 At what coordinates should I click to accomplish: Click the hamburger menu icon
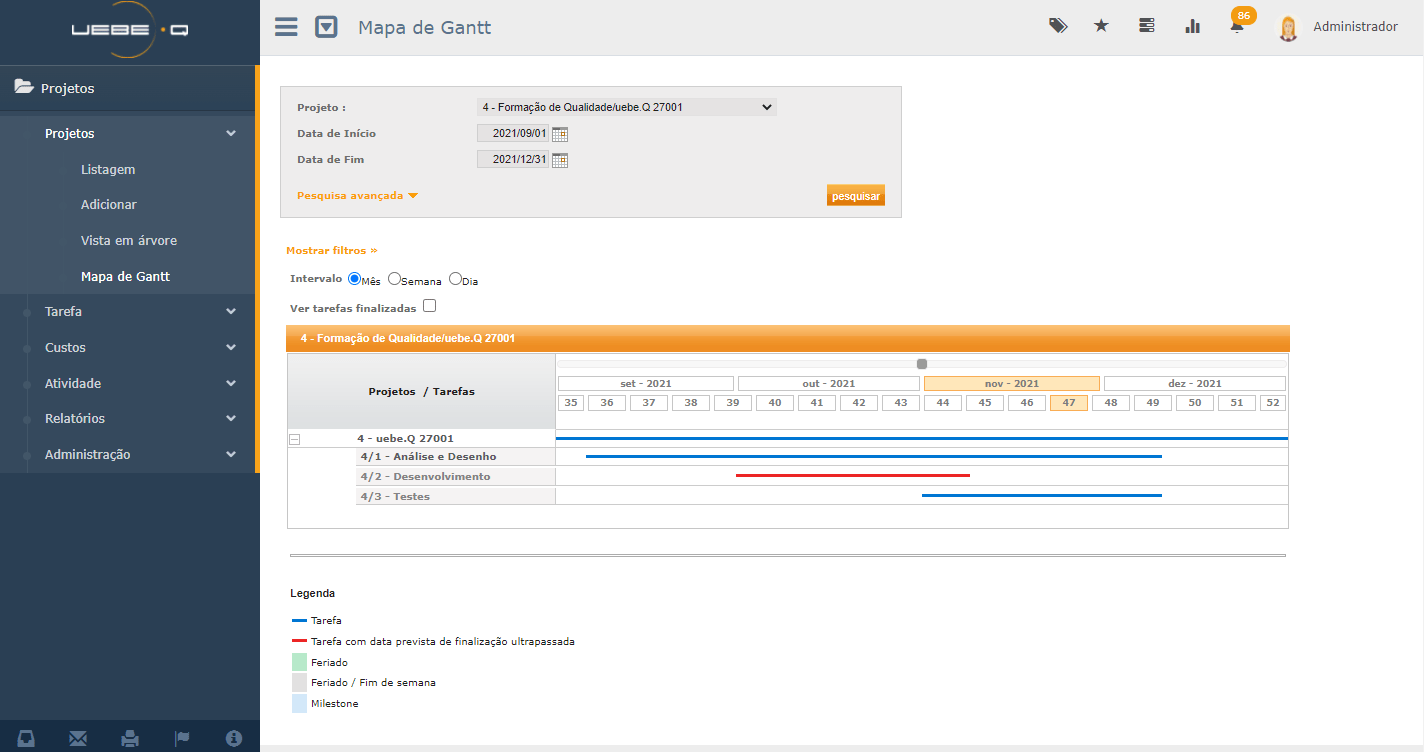click(286, 27)
